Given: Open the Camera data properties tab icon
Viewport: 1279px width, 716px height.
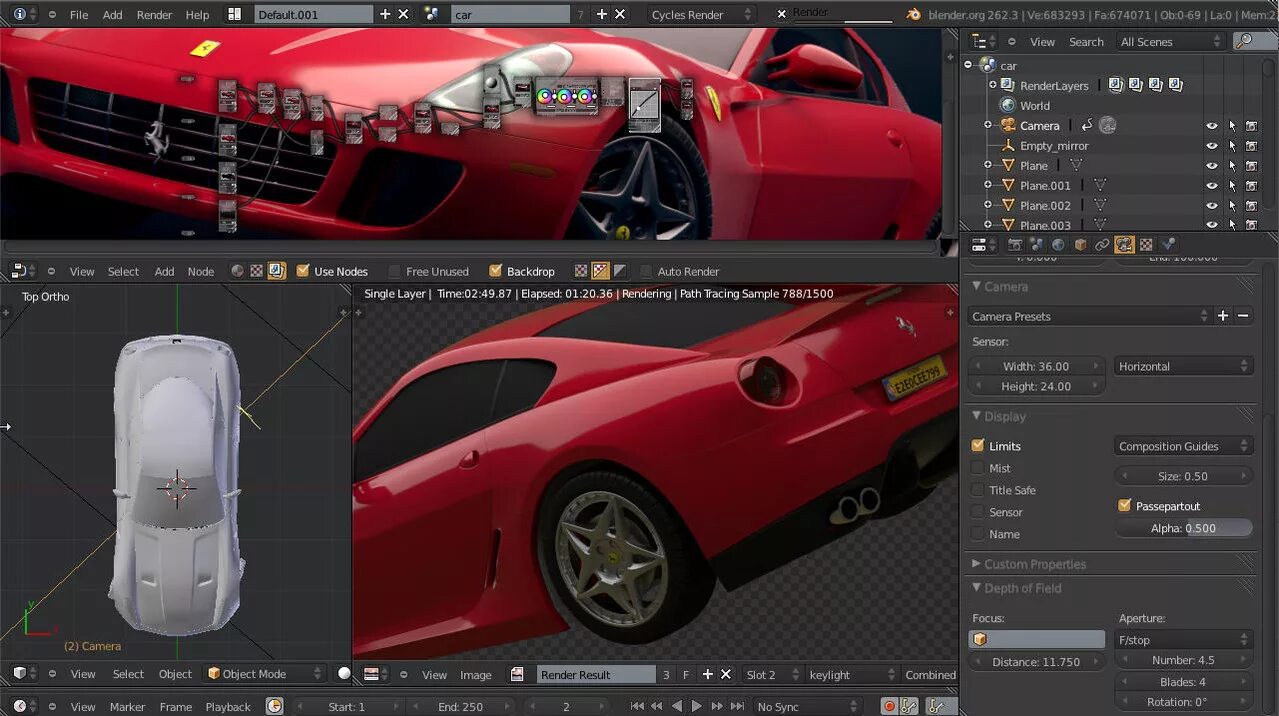Looking at the screenshot, I should point(1124,244).
